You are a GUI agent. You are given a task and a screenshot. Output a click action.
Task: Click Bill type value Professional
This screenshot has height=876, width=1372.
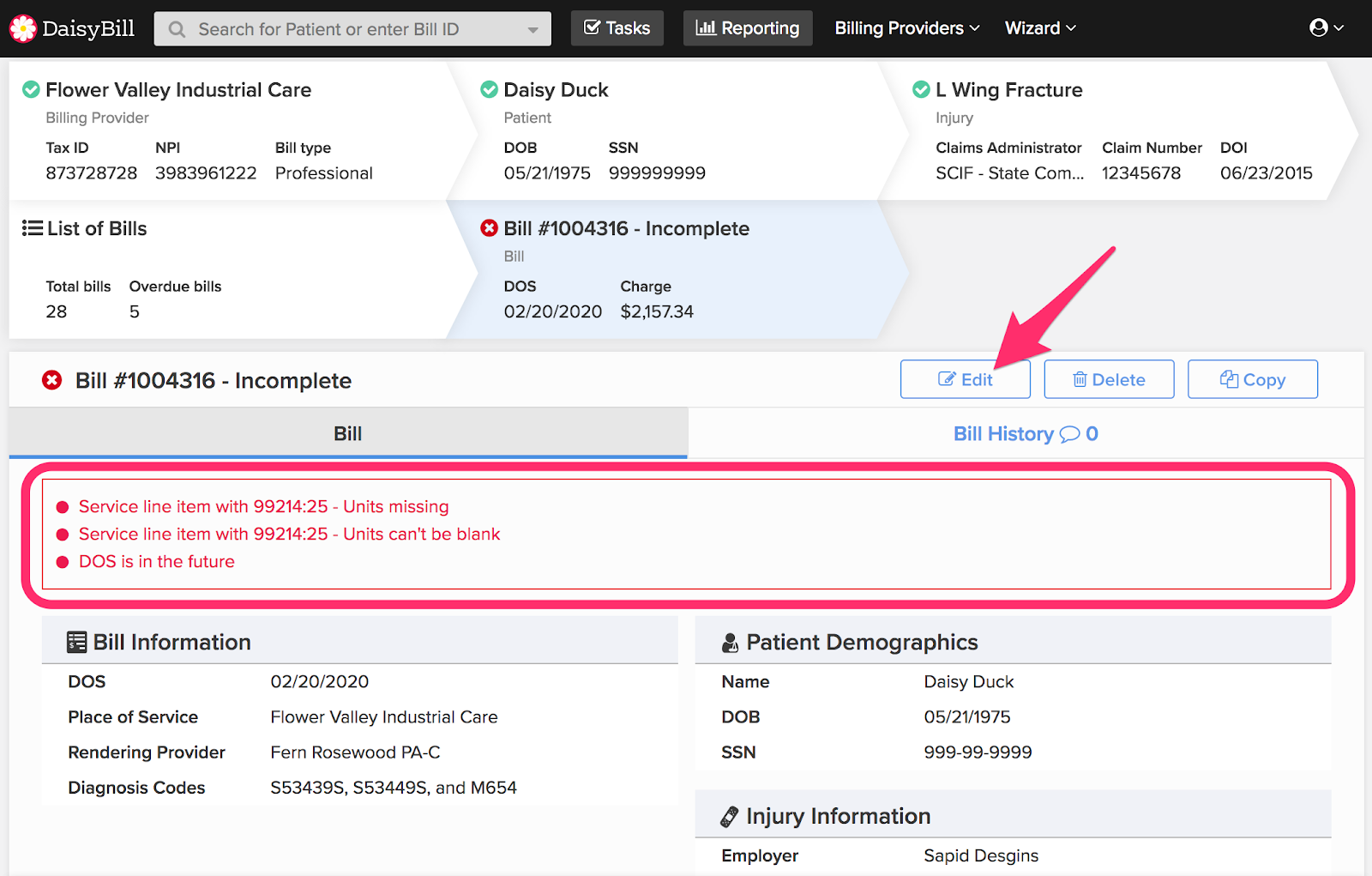(x=324, y=173)
